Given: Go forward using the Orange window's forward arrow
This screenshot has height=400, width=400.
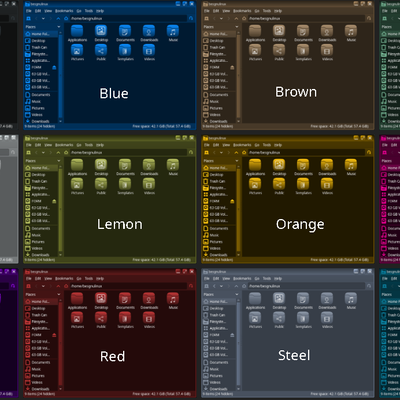Looking at the screenshot, I should (x=229, y=152).
